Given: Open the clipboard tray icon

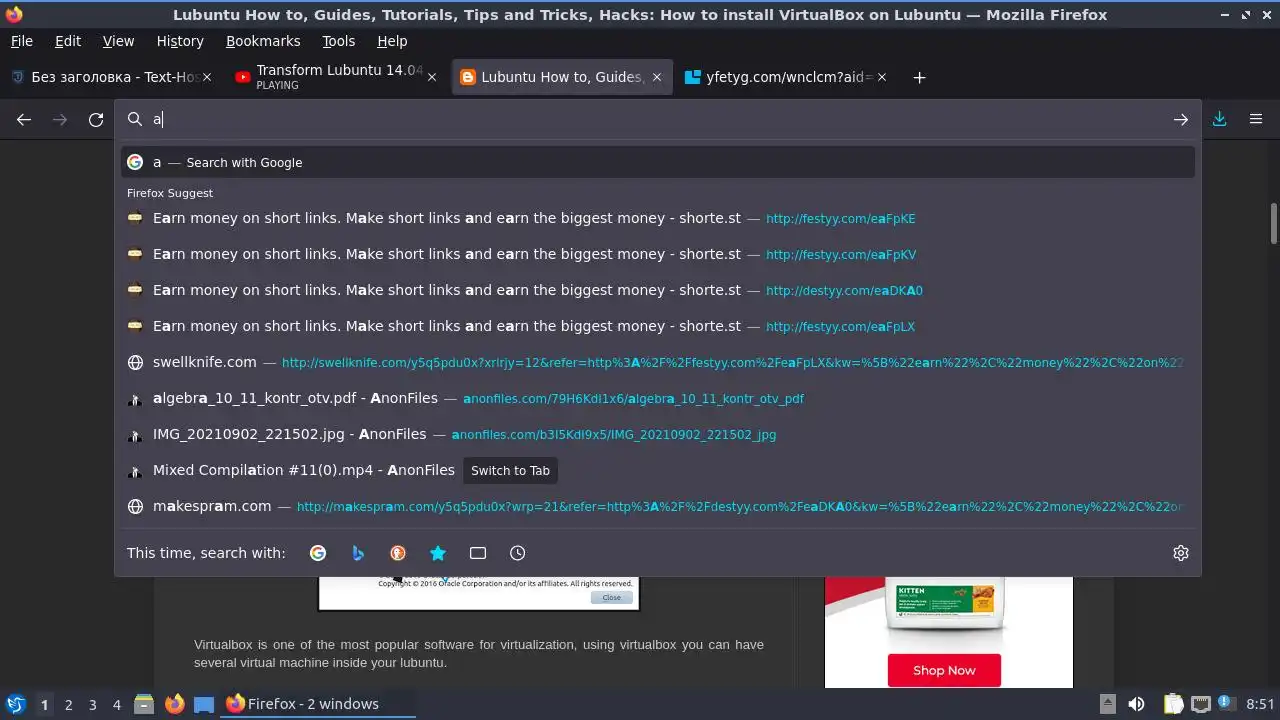Looking at the screenshot, I should pos(1174,704).
